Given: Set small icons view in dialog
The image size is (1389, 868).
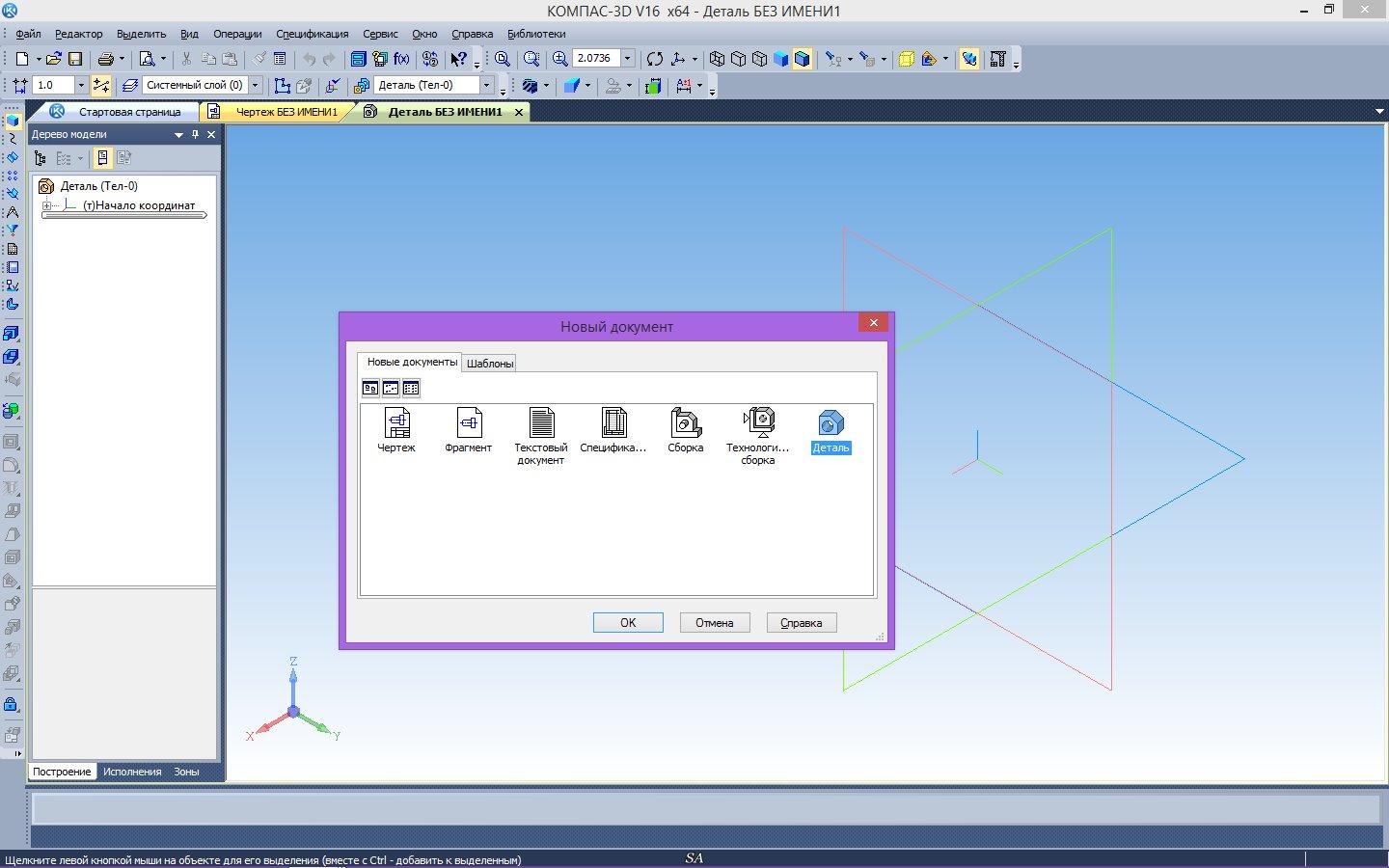Looking at the screenshot, I should click(391, 388).
